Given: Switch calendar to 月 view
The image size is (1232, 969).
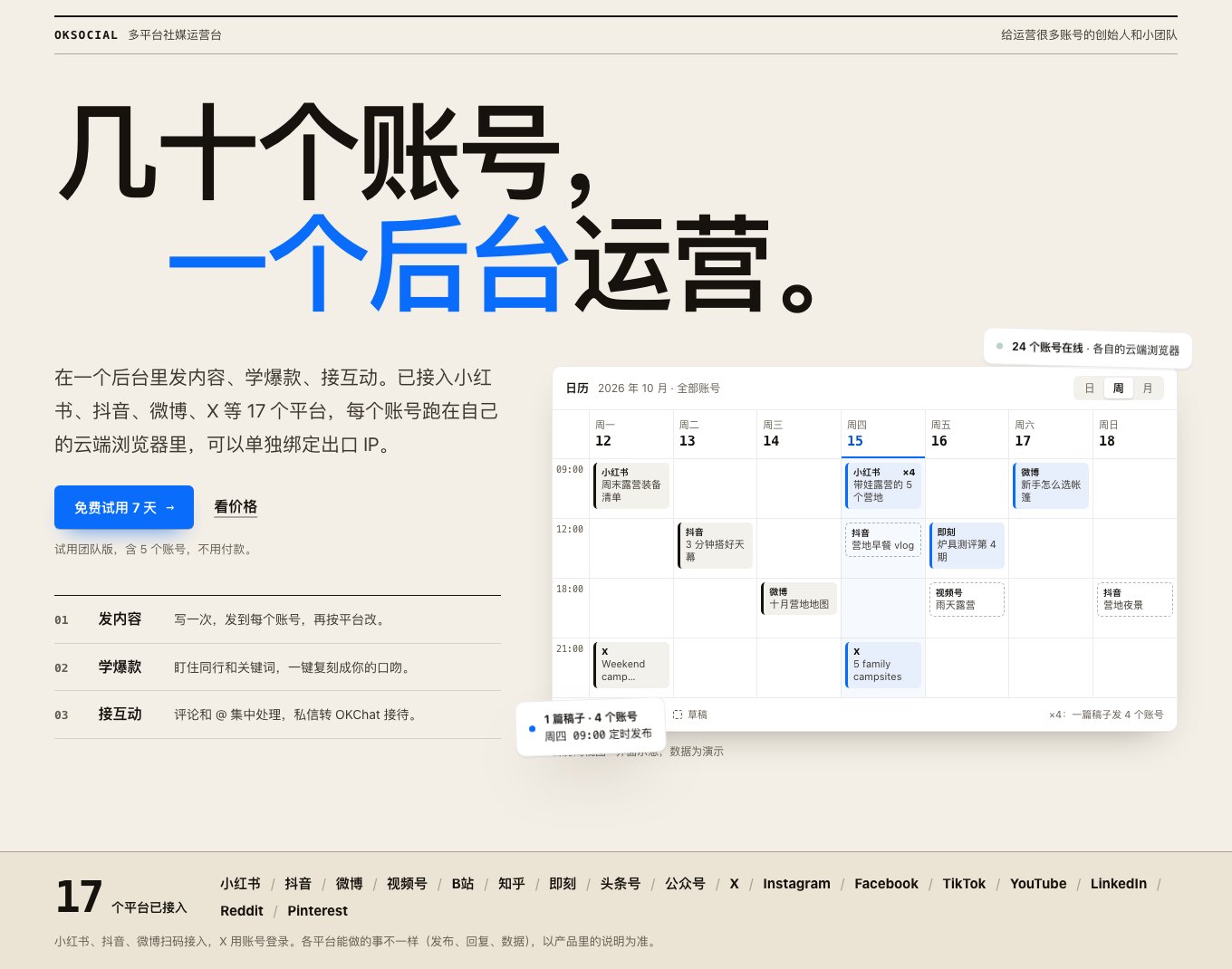Looking at the screenshot, I should pos(1148,389).
